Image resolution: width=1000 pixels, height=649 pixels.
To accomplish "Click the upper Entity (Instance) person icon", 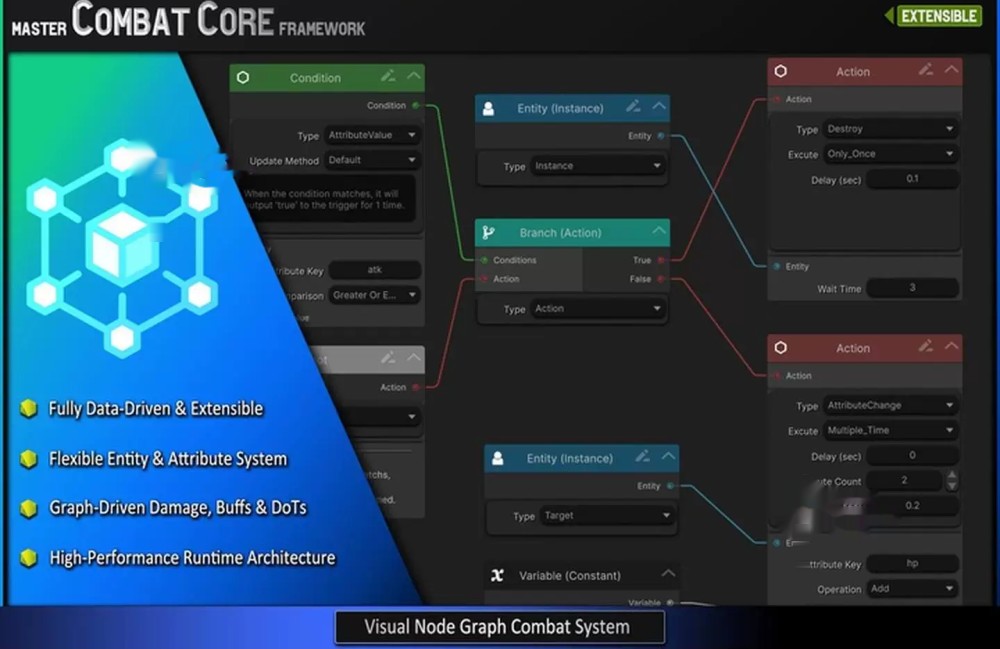I will pyautogui.click(x=489, y=108).
